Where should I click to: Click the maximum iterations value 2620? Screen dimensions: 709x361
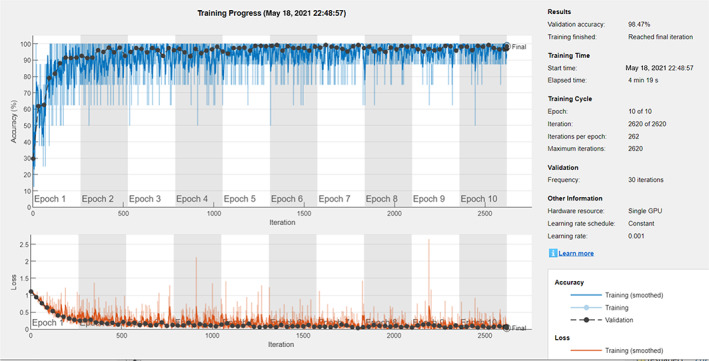(x=635, y=148)
